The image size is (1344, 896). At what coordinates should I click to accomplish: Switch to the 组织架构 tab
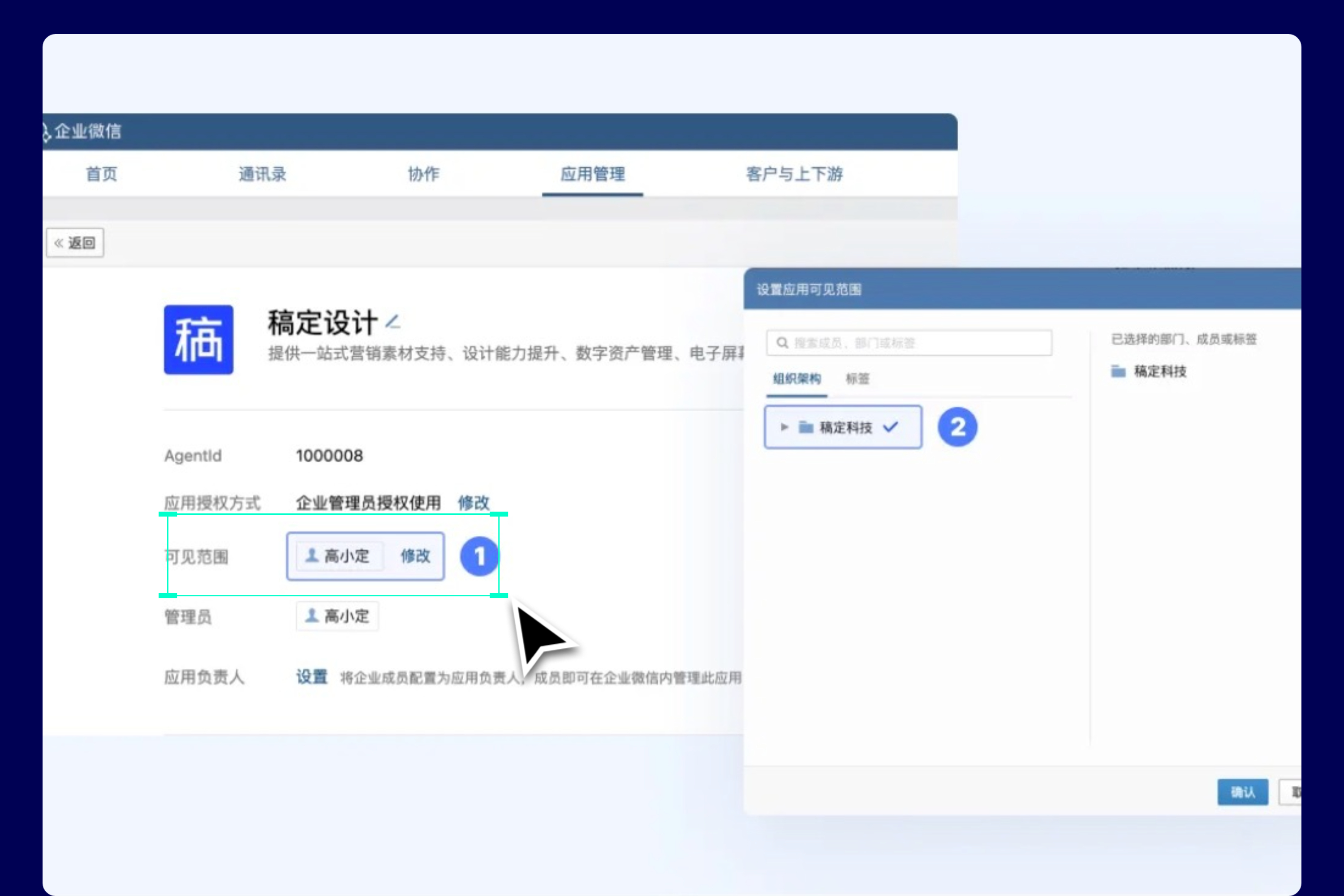click(797, 379)
